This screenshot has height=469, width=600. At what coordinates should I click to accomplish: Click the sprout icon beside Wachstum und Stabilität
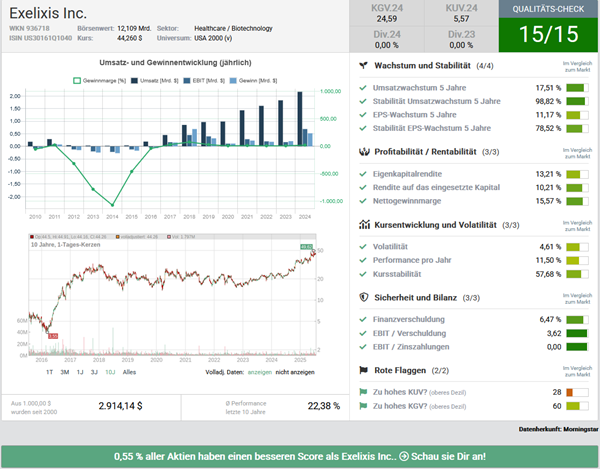(363, 65)
